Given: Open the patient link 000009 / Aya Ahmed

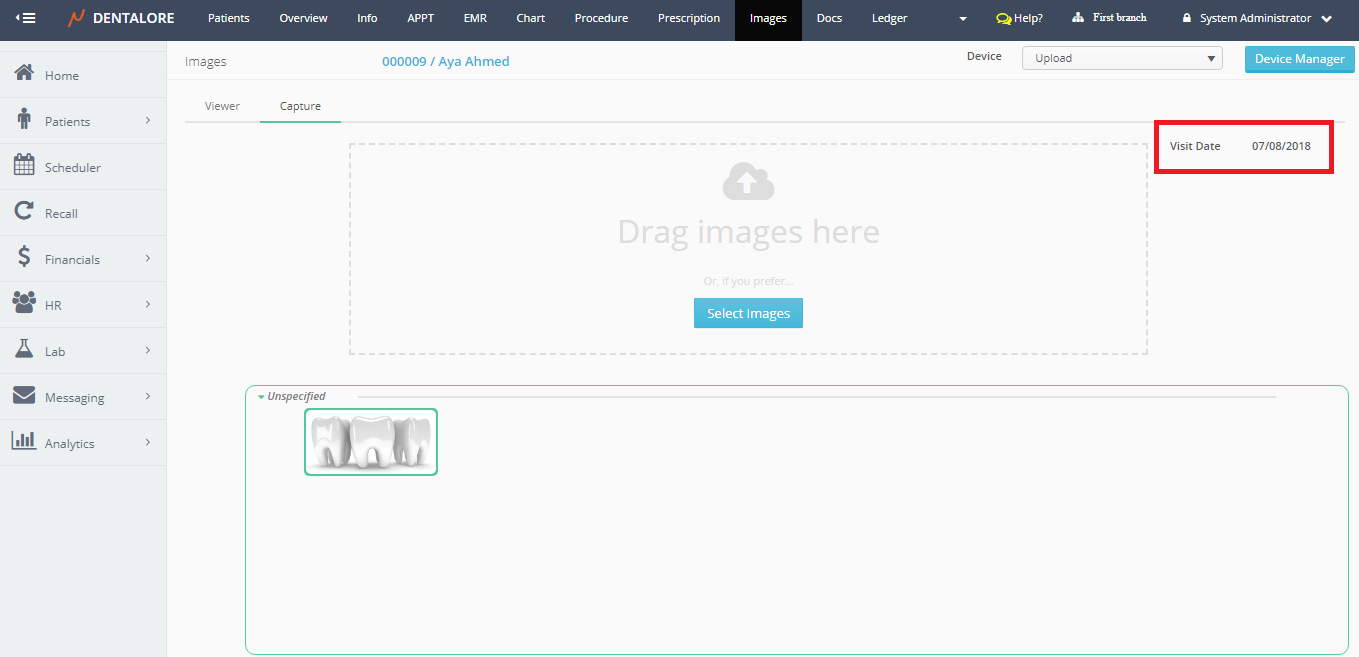Looking at the screenshot, I should pos(445,62).
